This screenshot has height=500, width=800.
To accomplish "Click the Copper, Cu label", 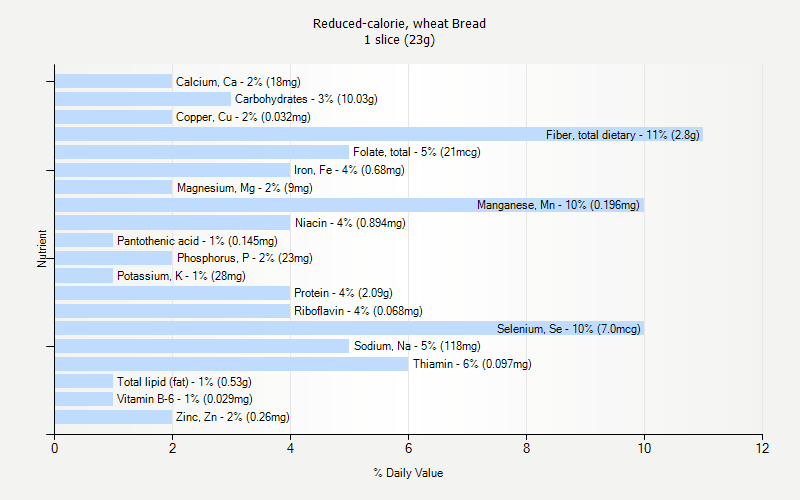I will coord(243,117).
